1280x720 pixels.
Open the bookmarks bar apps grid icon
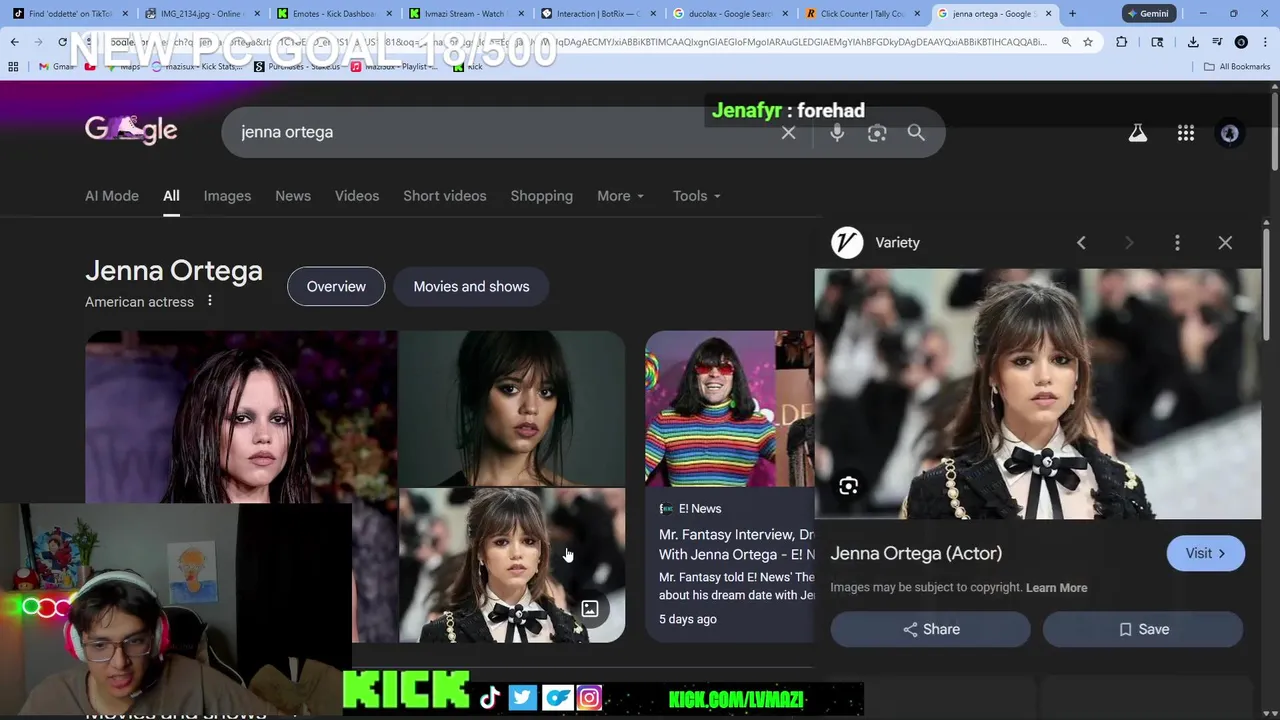point(13,66)
